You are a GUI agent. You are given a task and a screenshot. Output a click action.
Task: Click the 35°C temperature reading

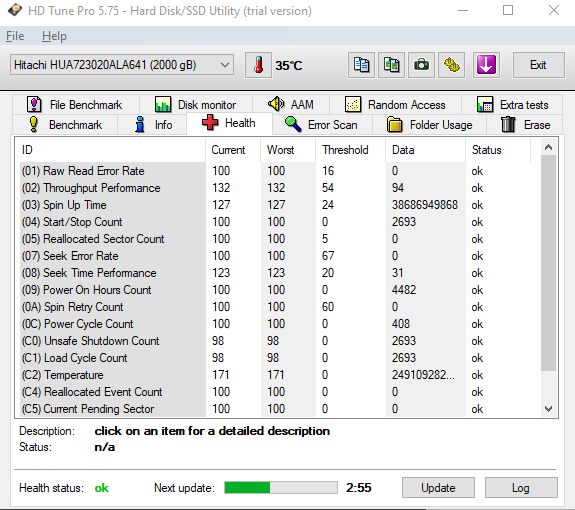289,65
